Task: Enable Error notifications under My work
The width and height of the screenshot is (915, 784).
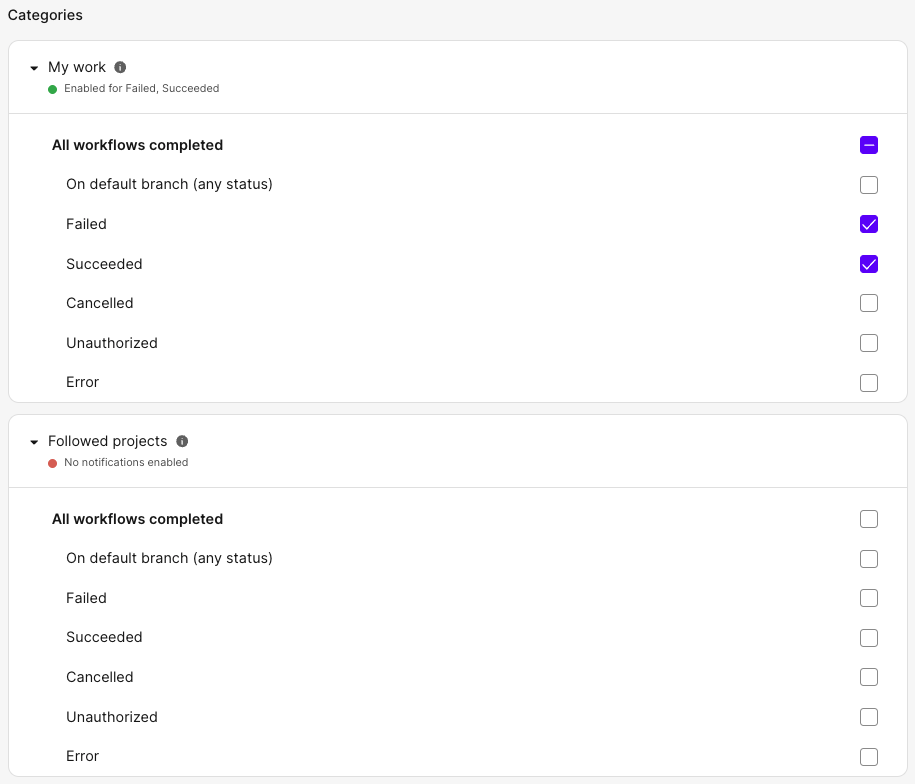Action: pyautogui.click(x=868, y=382)
